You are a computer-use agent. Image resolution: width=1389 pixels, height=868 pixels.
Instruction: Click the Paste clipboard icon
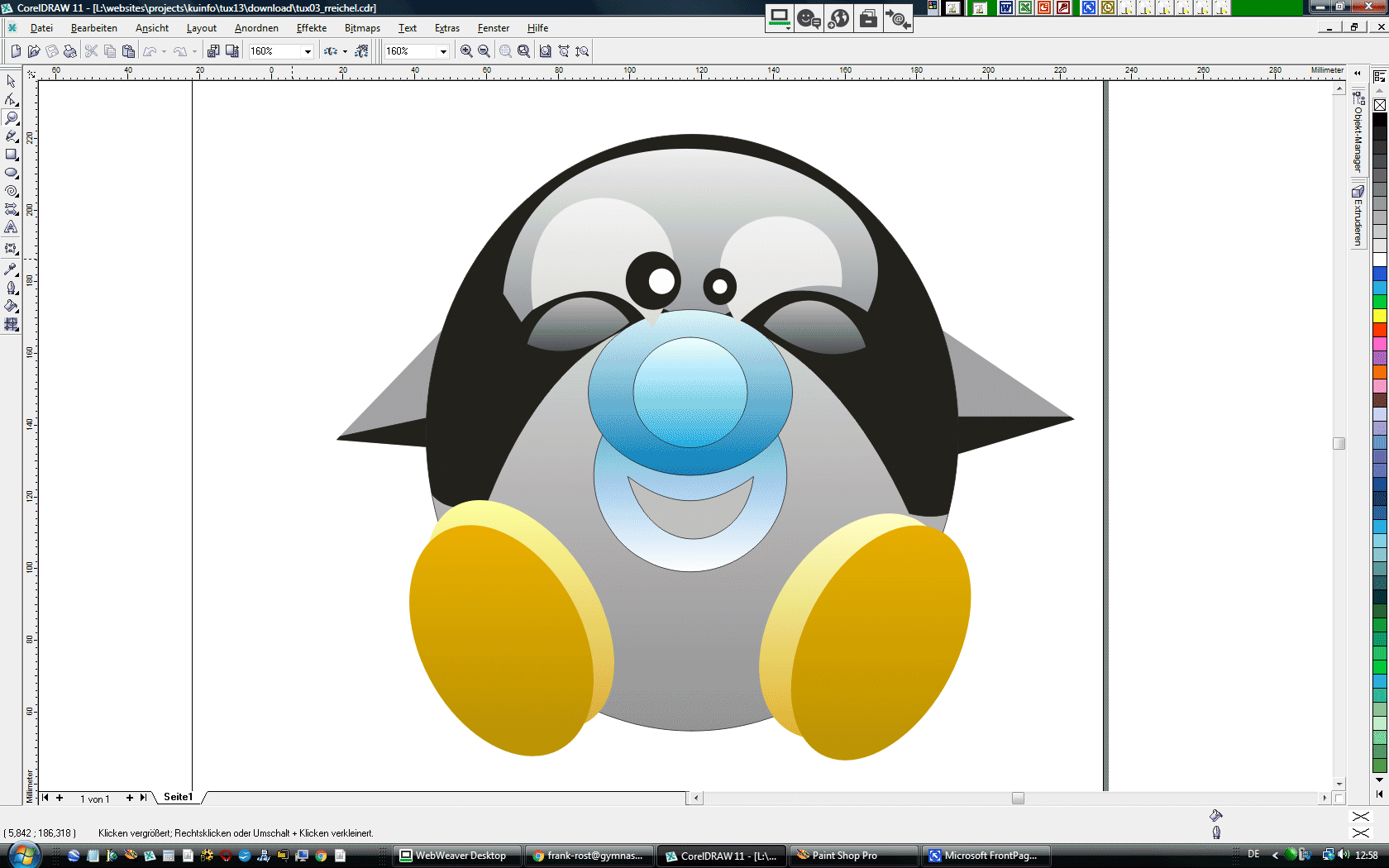click(x=128, y=51)
